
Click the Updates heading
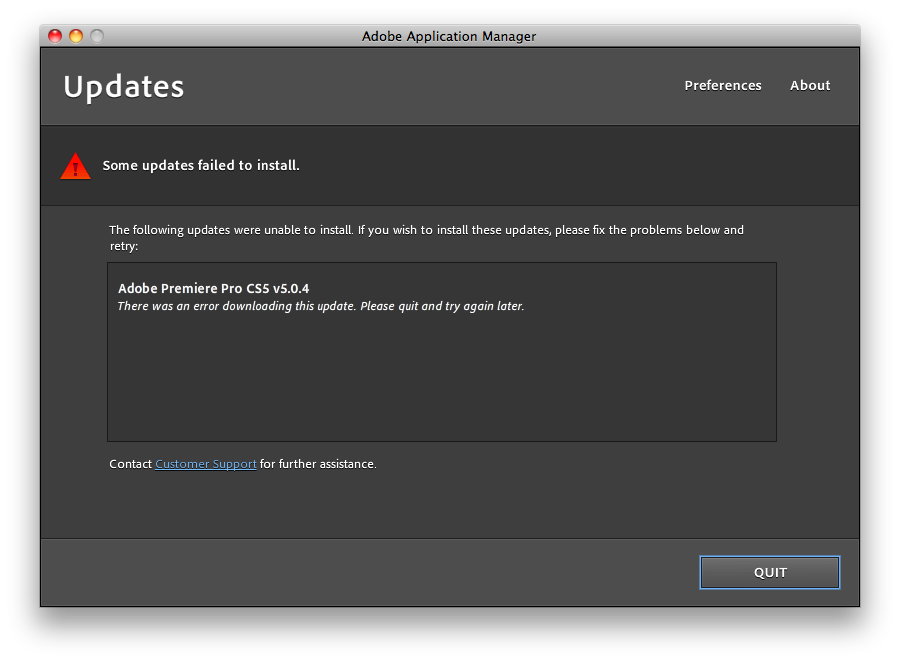[x=123, y=87]
